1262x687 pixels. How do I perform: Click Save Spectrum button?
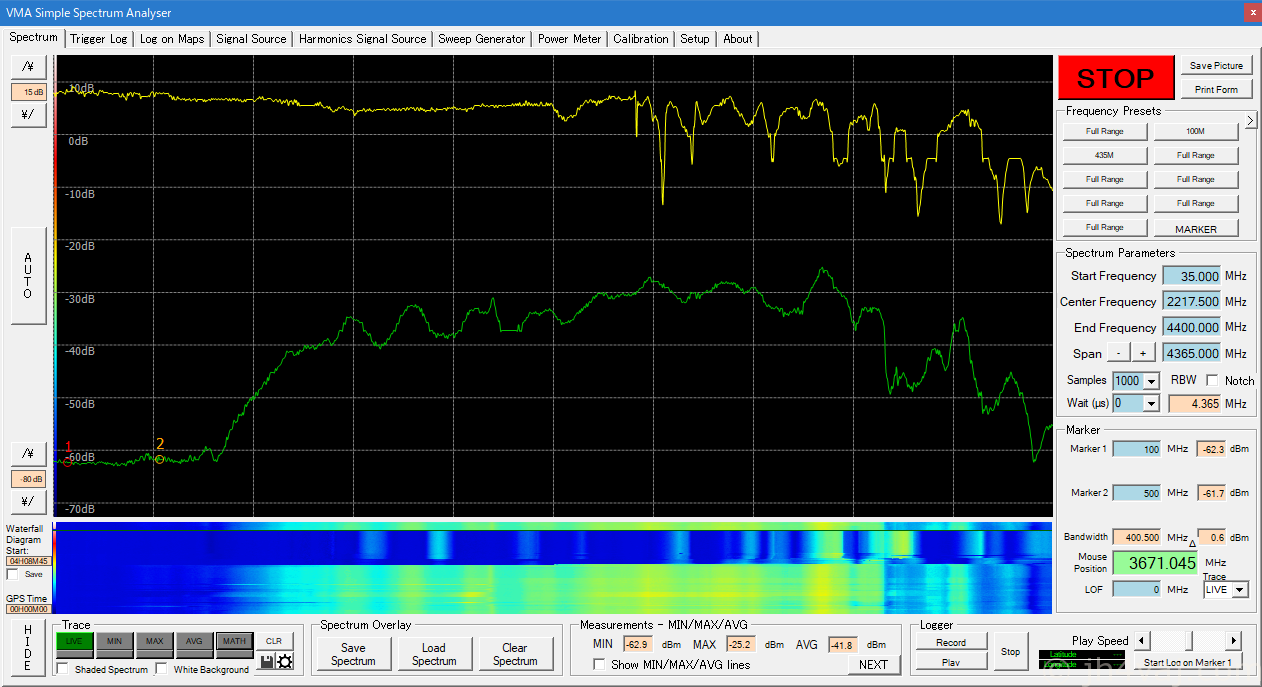click(x=353, y=654)
